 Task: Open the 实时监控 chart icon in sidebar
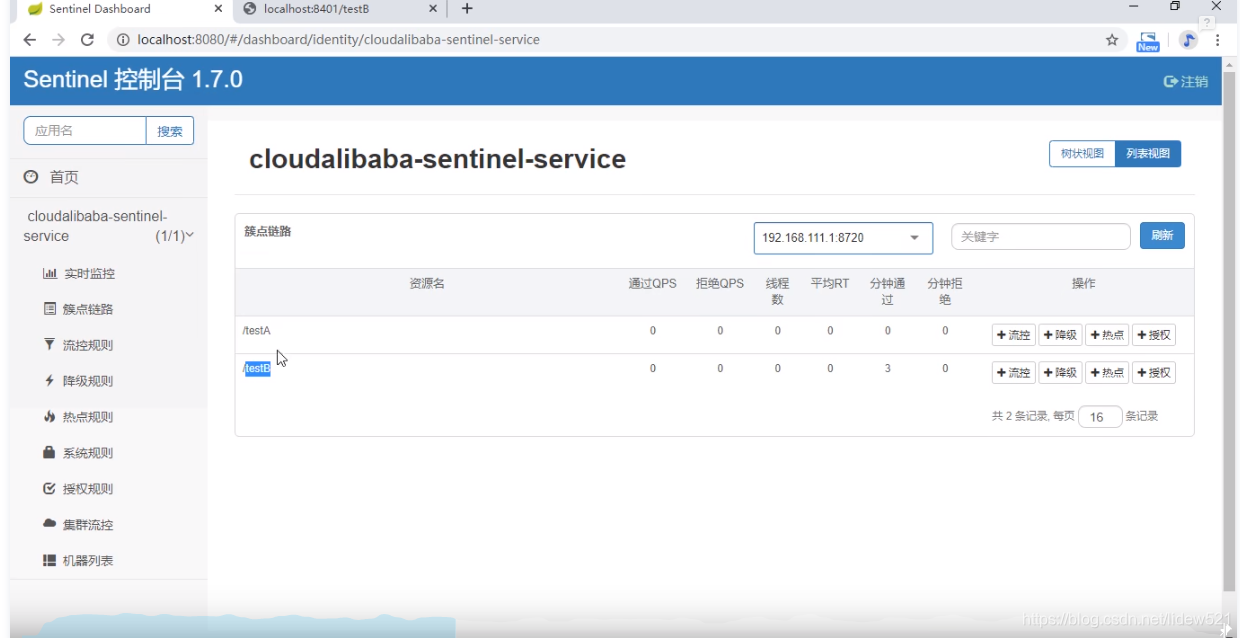50,273
